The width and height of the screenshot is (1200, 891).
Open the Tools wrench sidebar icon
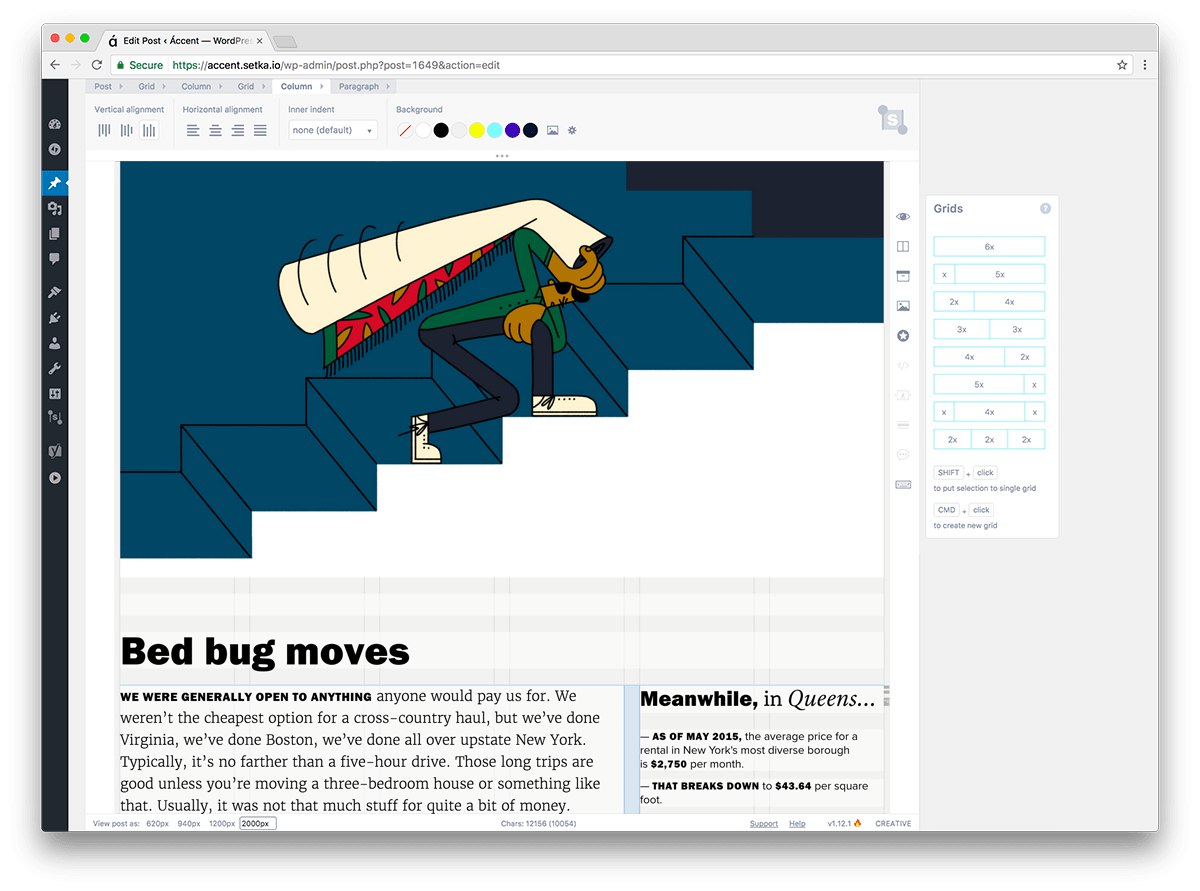point(55,368)
